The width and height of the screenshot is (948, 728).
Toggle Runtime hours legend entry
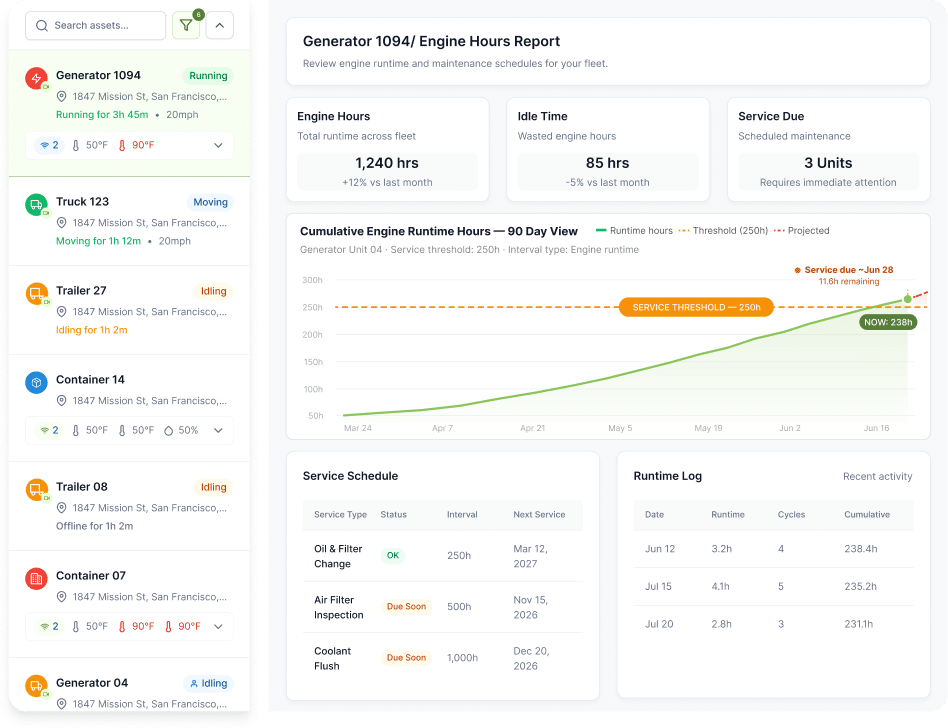pyautogui.click(x=634, y=230)
